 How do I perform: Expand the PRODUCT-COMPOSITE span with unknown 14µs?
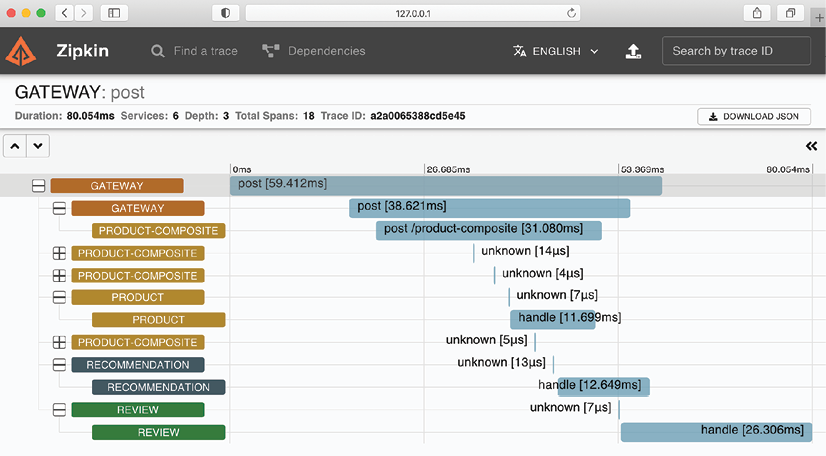click(60, 253)
